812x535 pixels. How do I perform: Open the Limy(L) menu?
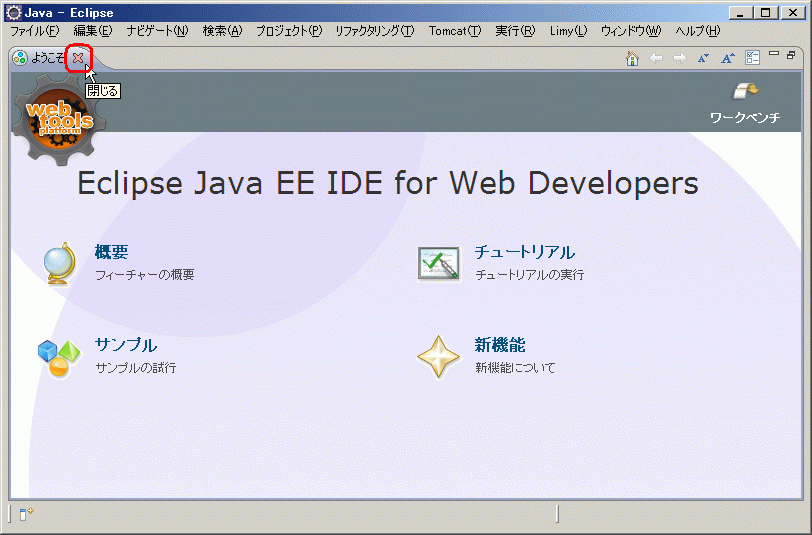[x=568, y=31]
